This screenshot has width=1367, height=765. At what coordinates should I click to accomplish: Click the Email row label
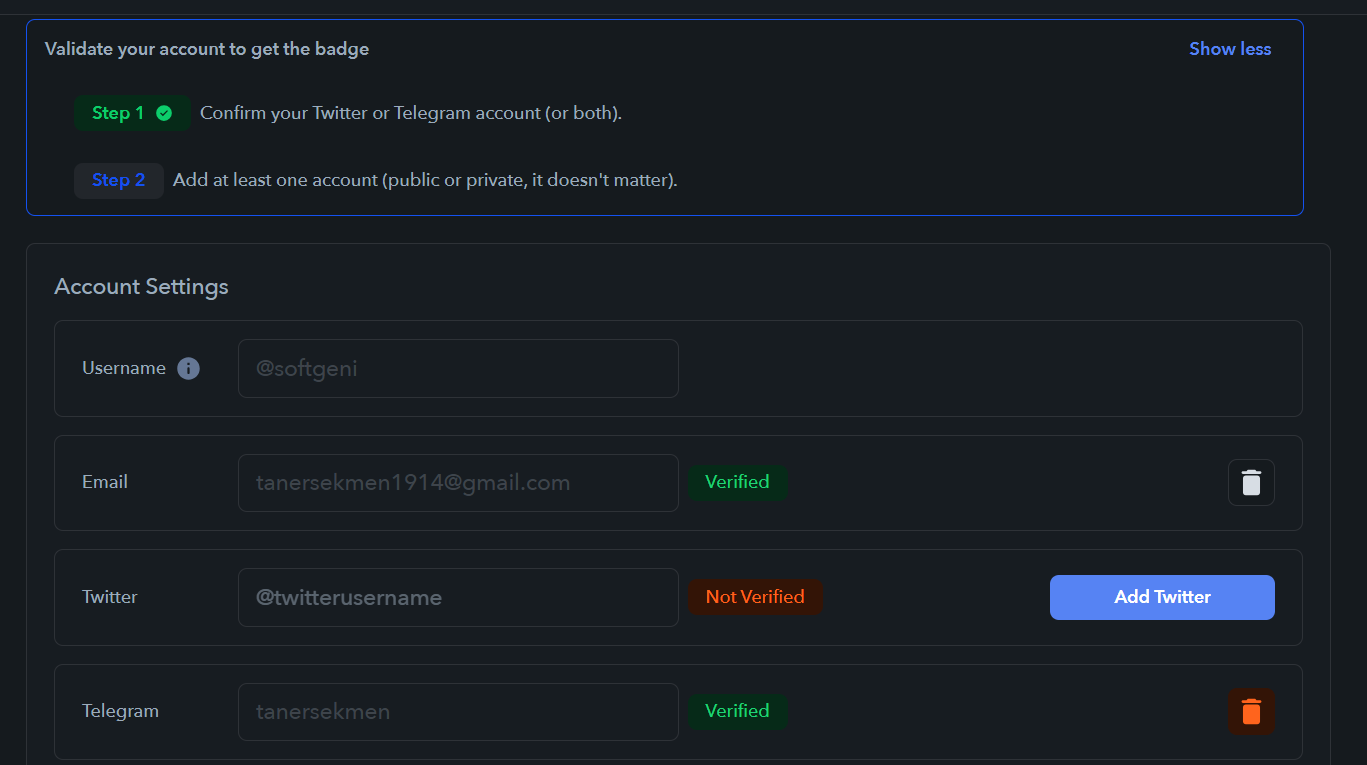[105, 482]
